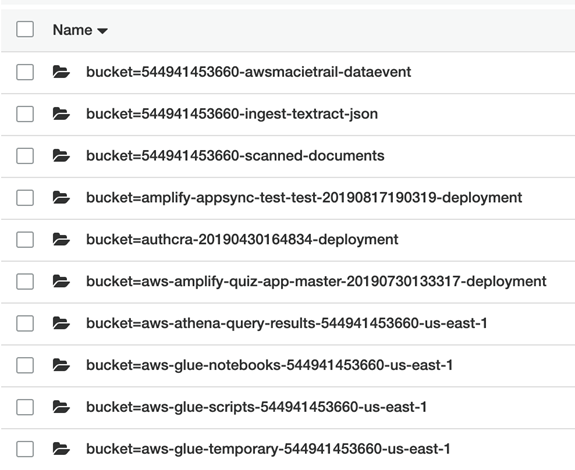Open bucket=aws-amplify-quiz-app-master-20190730133317-deployment link

coord(316,282)
